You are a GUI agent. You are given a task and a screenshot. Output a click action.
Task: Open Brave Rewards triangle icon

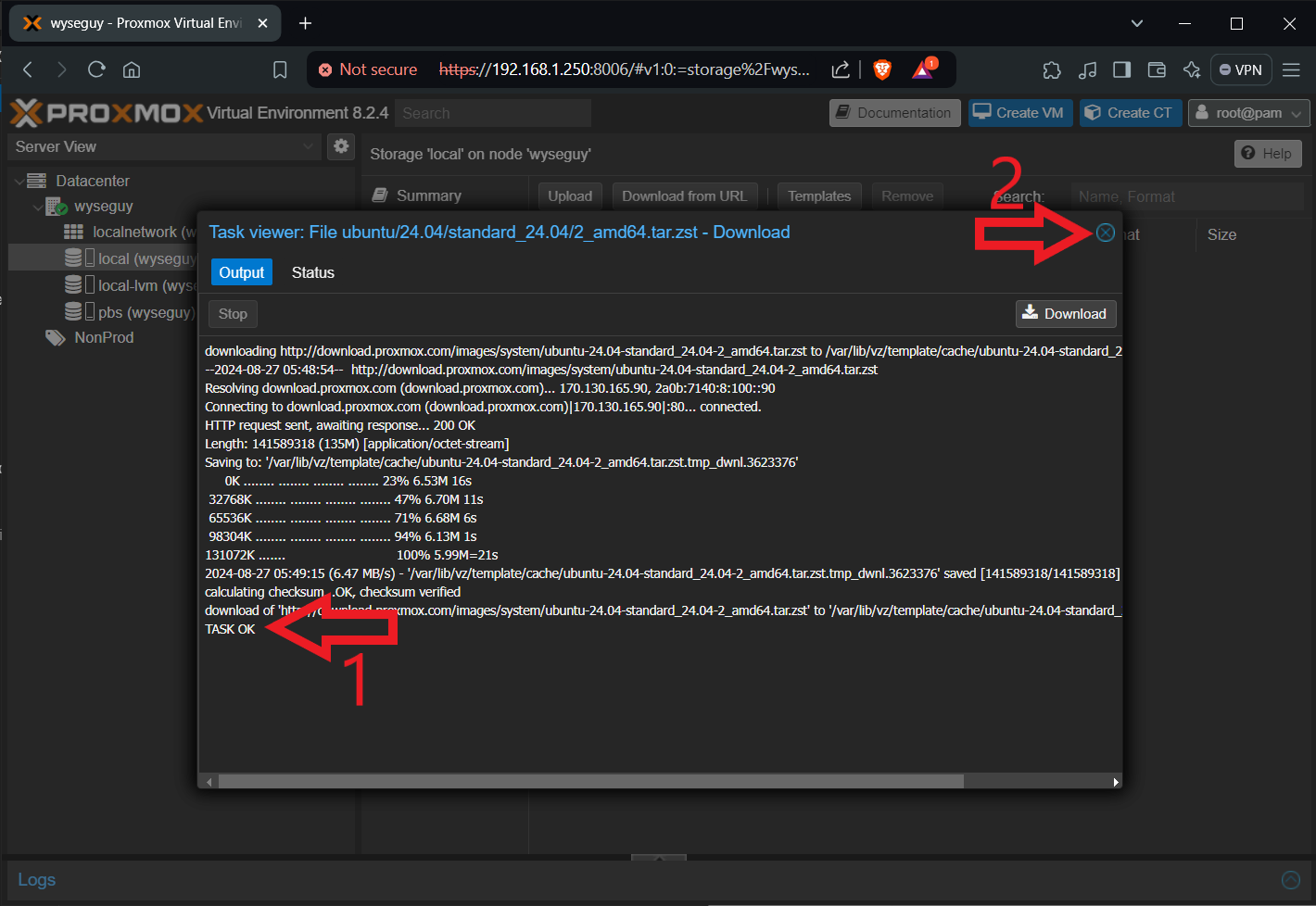coord(924,69)
